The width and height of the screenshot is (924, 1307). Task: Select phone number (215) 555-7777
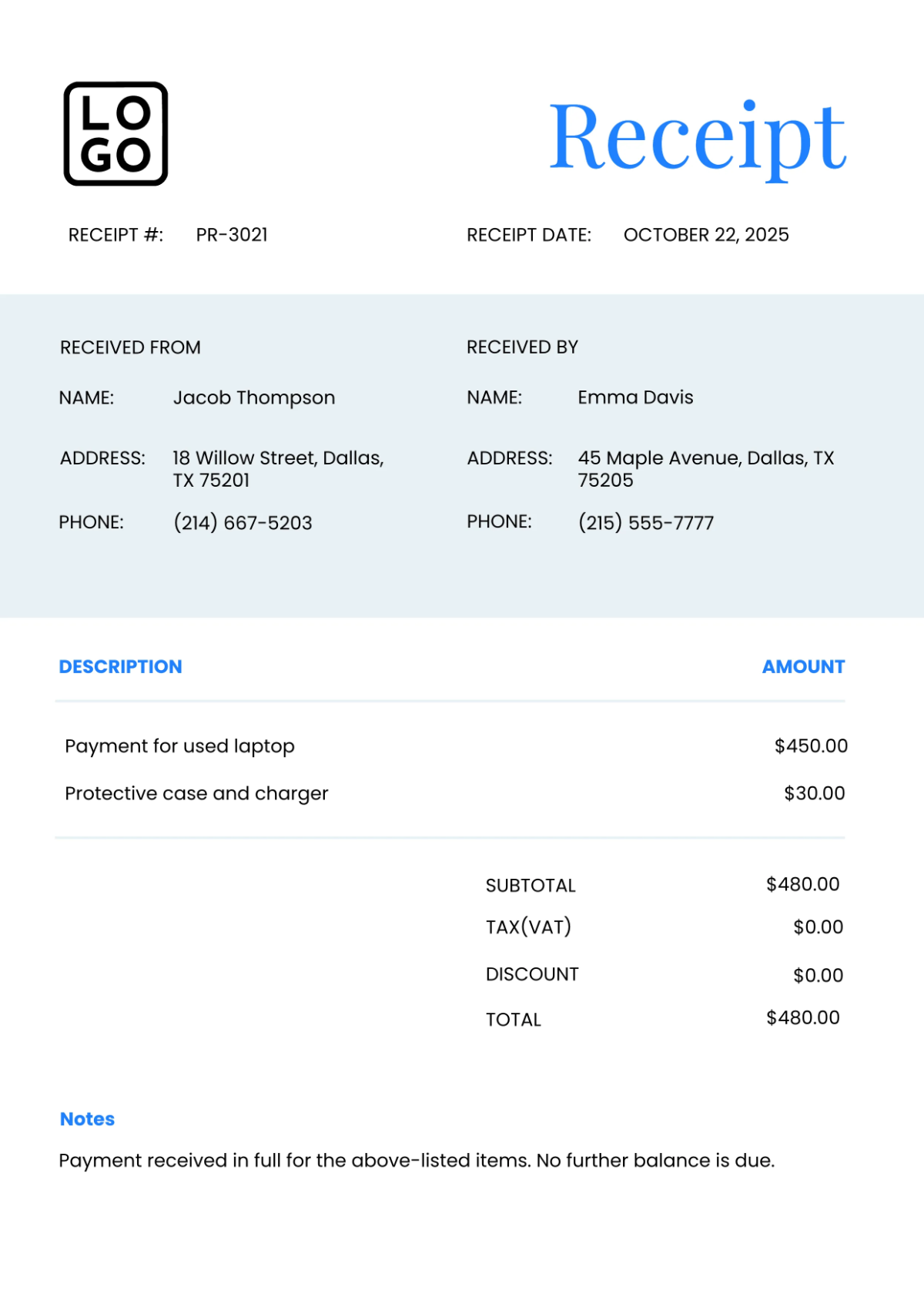pyautogui.click(x=646, y=523)
